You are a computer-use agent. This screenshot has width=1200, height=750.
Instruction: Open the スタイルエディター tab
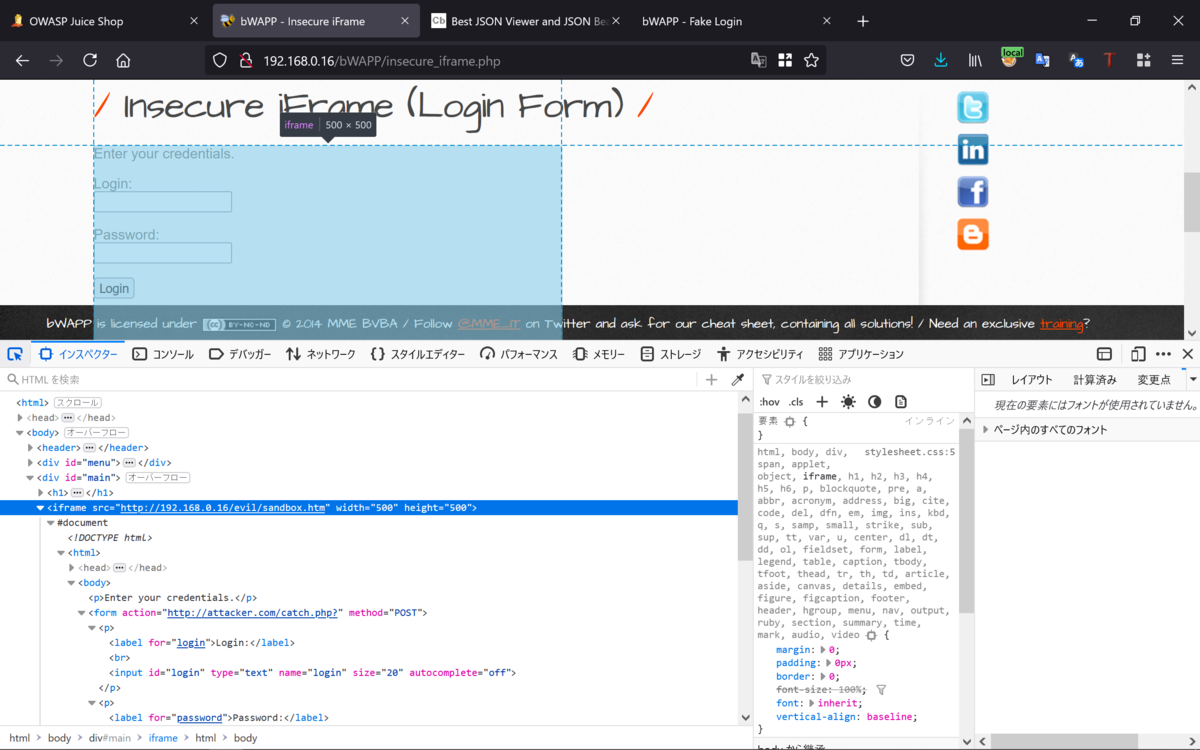click(417, 354)
